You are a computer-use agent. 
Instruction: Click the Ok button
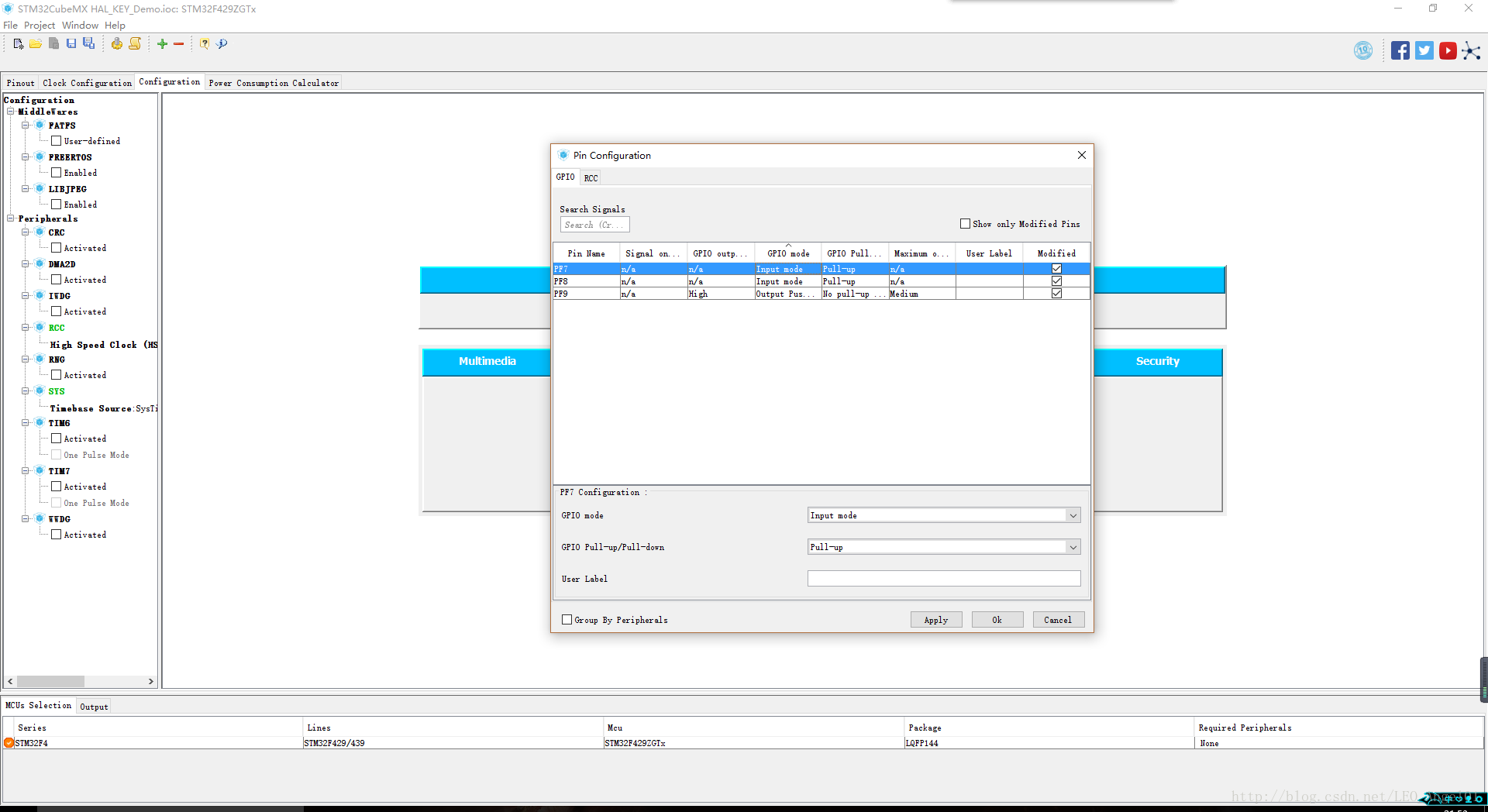coord(997,620)
